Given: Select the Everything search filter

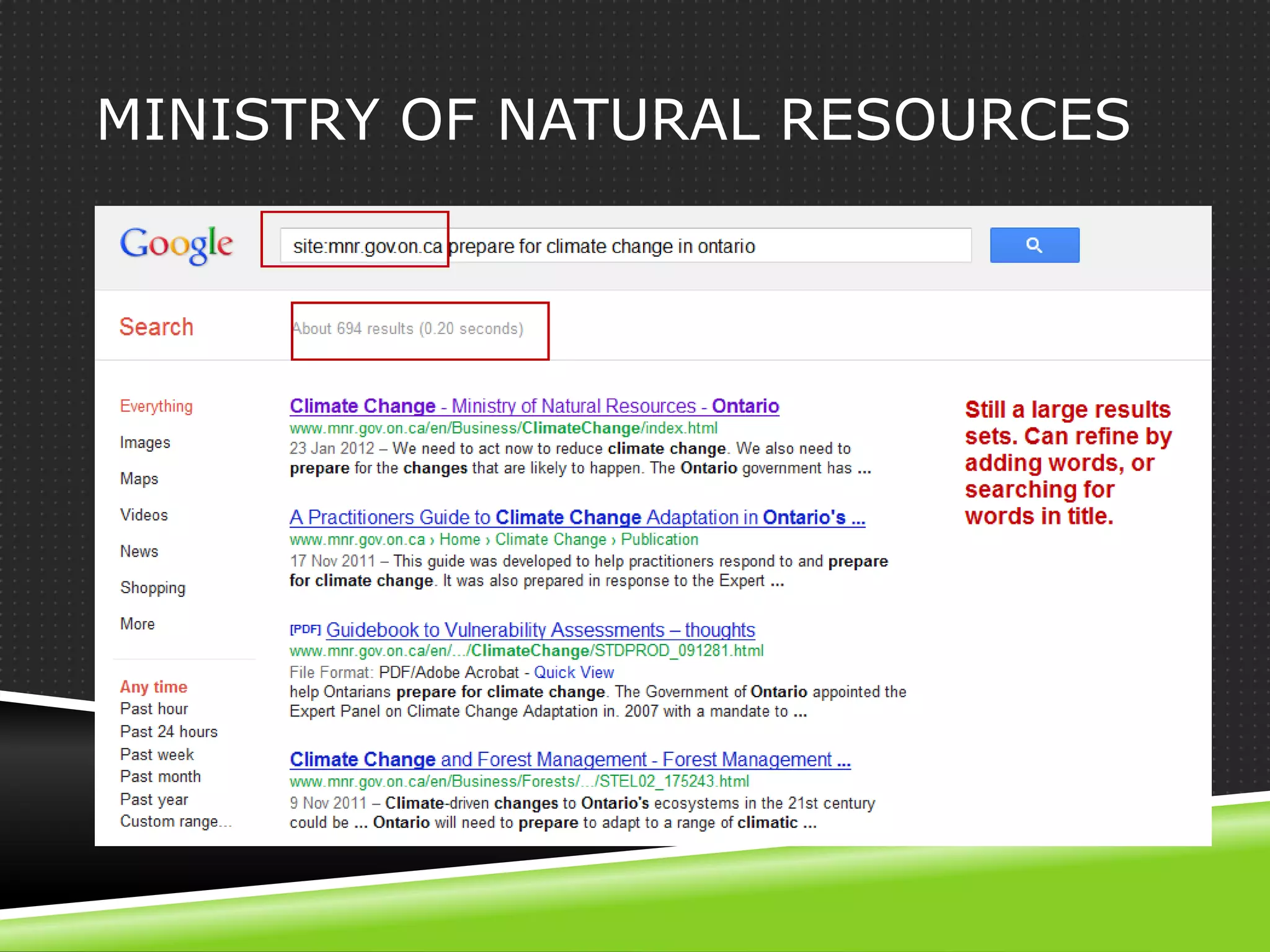Looking at the screenshot, I should pyautogui.click(x=156, y=407).
